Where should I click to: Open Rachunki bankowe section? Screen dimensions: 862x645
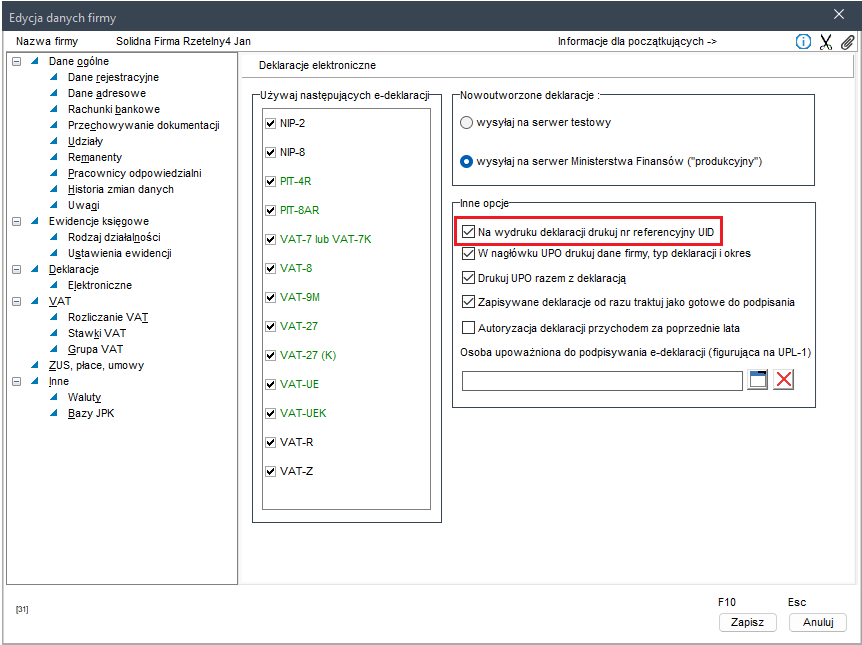click(x=114, y=109)
